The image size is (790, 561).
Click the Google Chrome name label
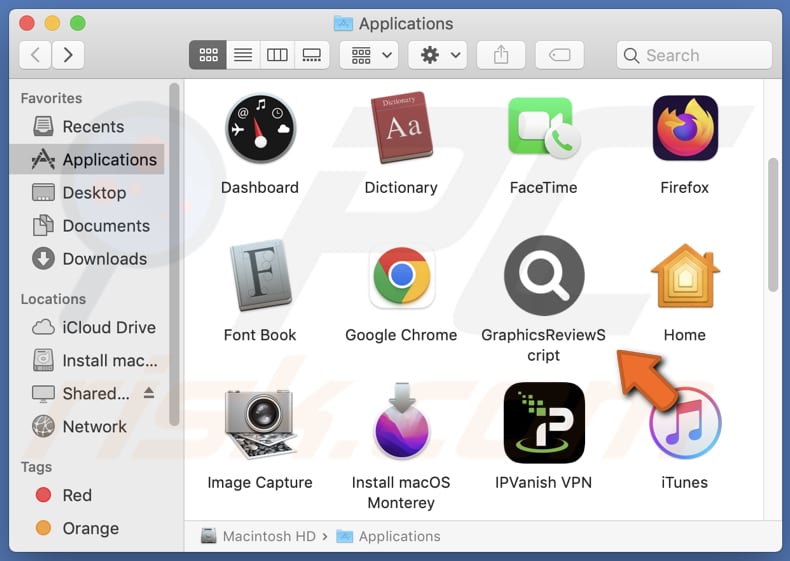click(x=401, y=335)
